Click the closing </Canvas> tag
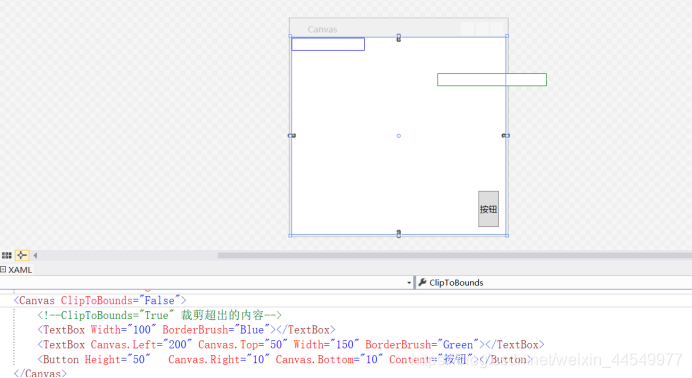The image size is (692, 378). (x=40, y=373)
